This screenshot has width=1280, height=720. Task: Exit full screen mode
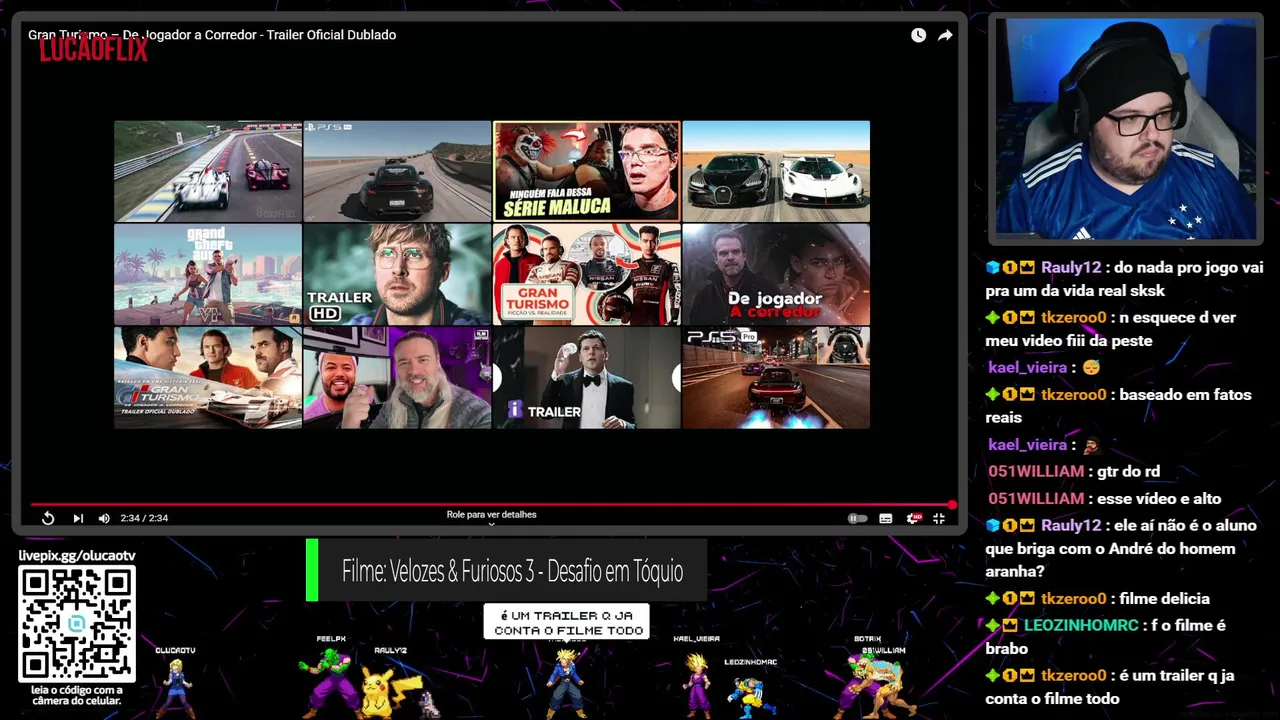point(939,518)
